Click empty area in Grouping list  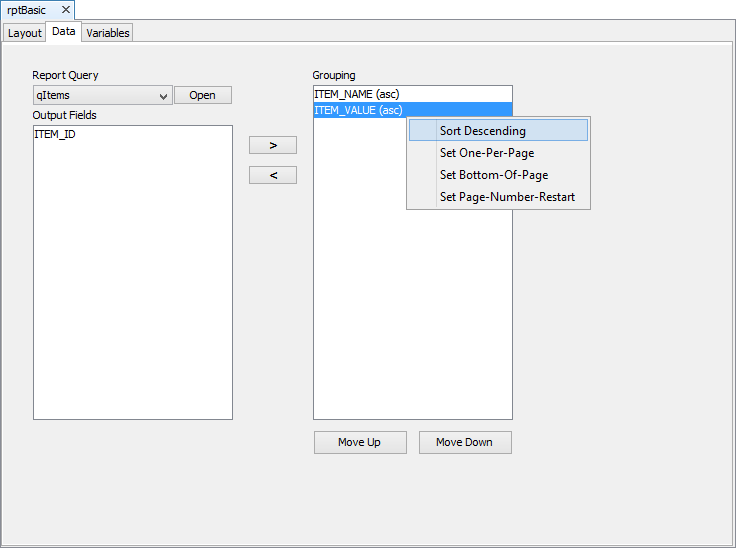(412, 320)
